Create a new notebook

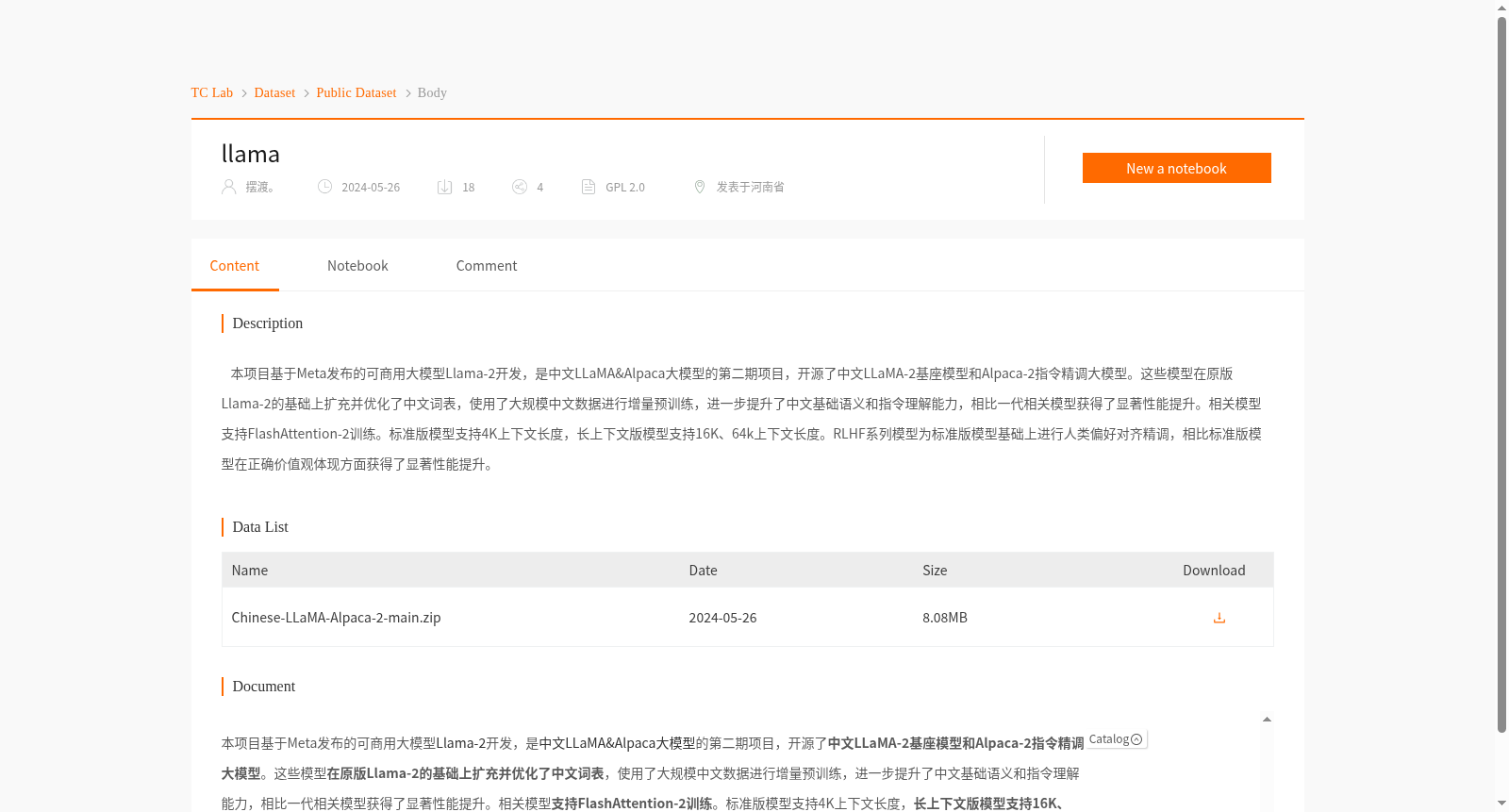click(1176, 168)
